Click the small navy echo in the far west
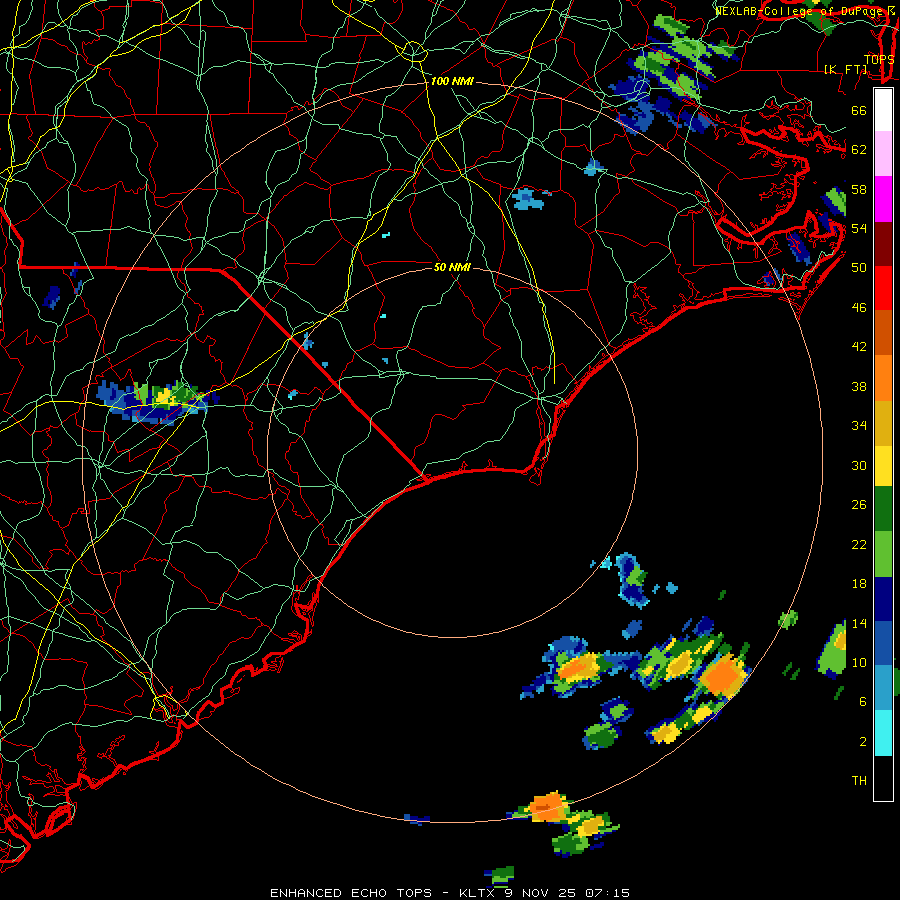 52,296
